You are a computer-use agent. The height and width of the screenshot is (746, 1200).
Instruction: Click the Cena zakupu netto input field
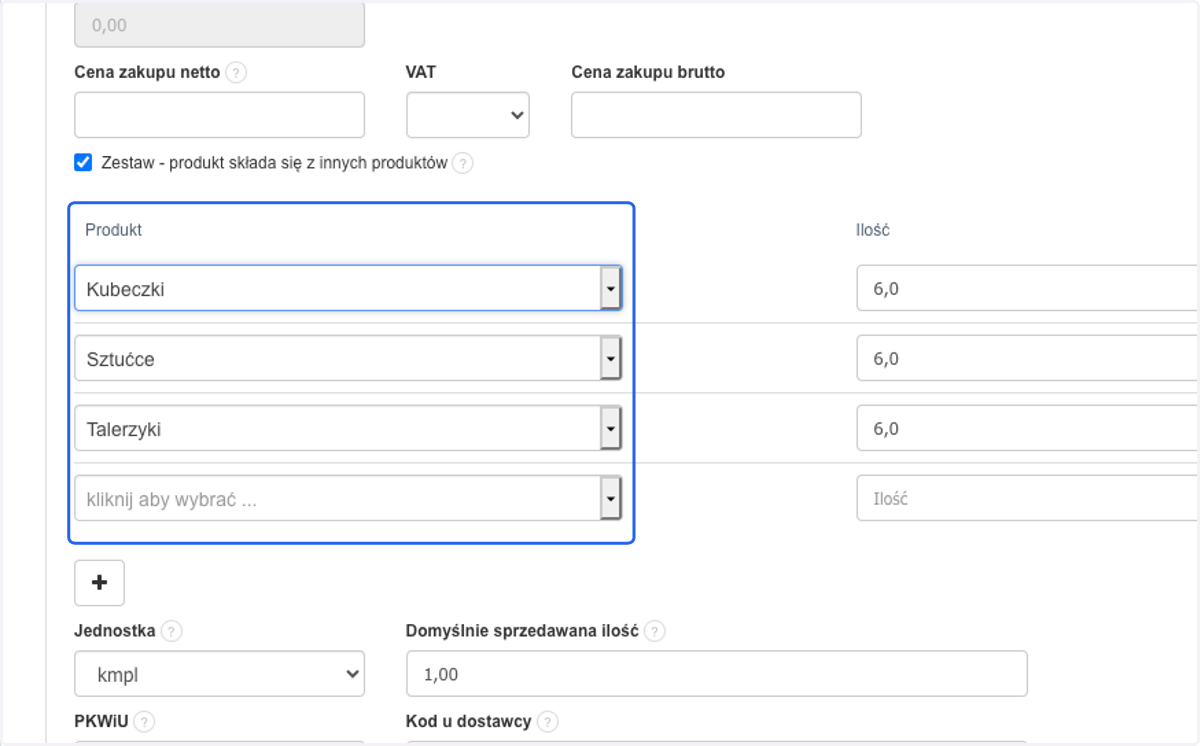[x=219, y=115]
